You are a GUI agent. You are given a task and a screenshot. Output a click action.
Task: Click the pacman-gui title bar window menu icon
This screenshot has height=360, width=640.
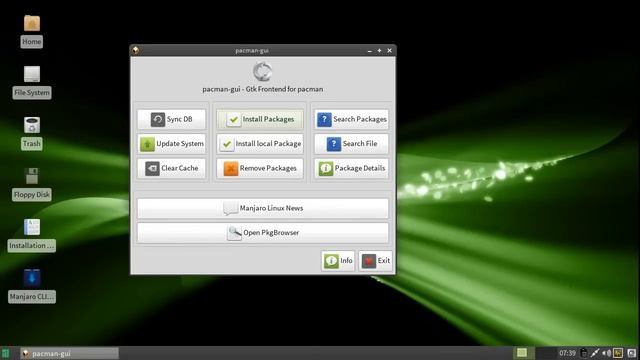136,50
